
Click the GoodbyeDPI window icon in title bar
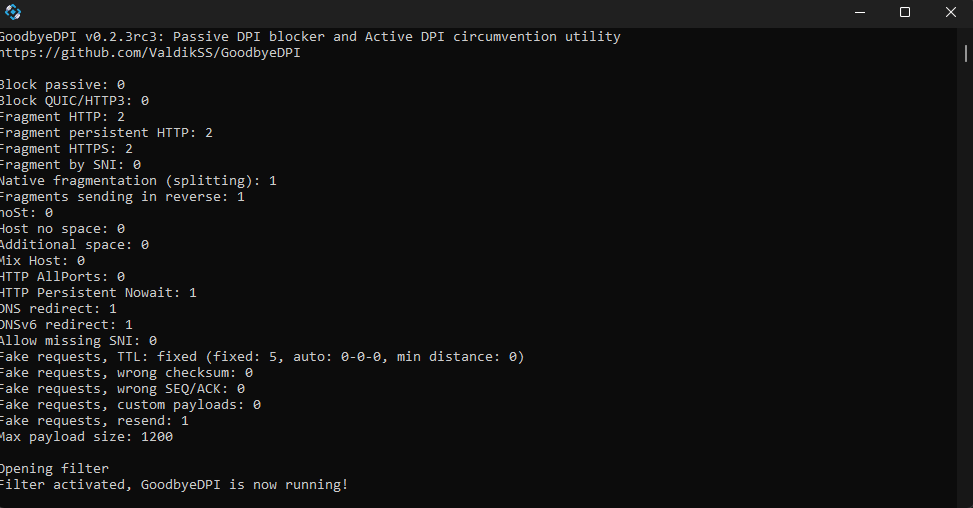[12, 13]
